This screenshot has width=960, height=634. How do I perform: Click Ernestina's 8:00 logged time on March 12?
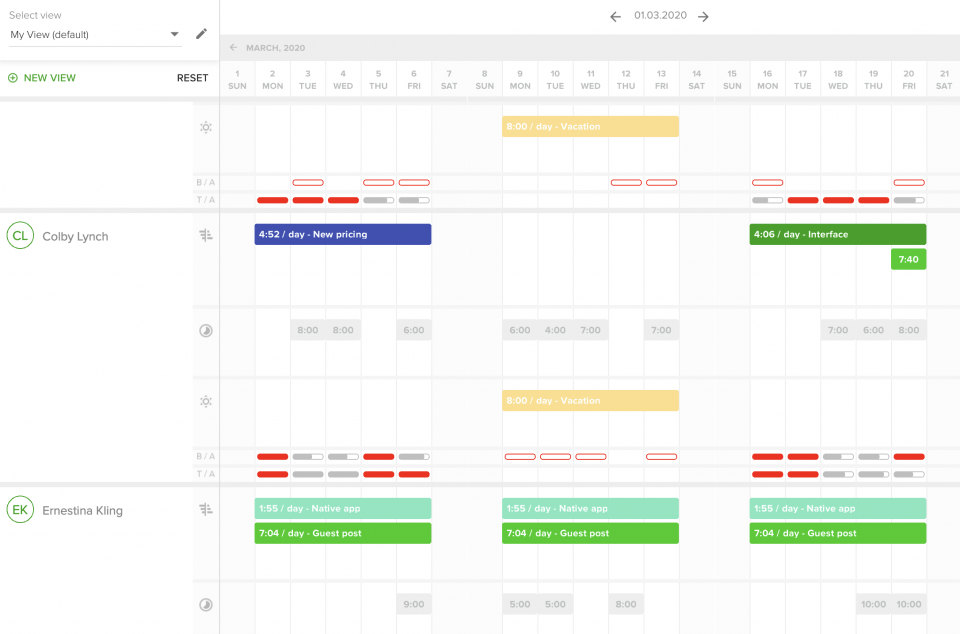pos(626,605)
